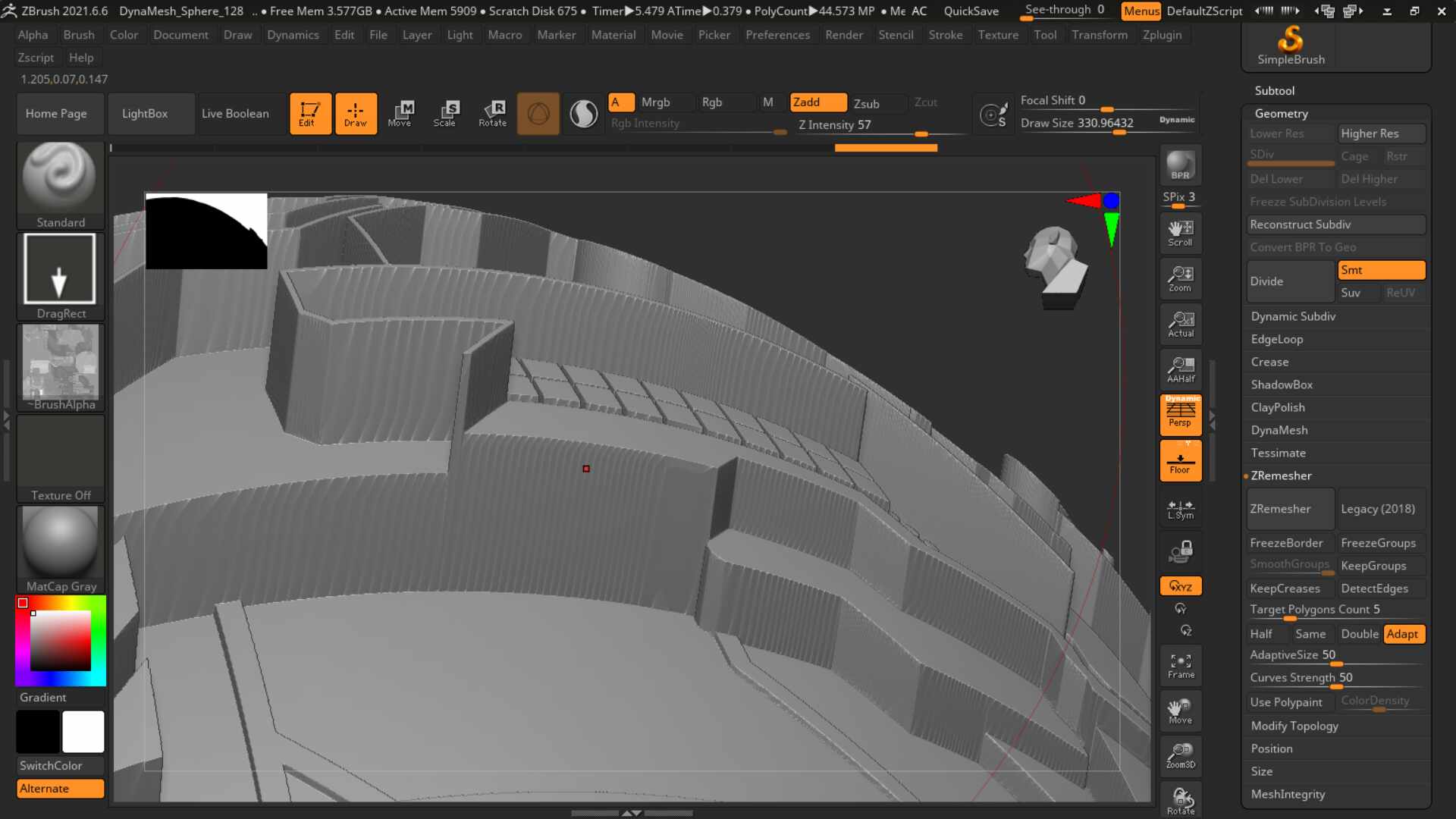
Task: Click the Actual size view icon
Action: click(1180, 324)
